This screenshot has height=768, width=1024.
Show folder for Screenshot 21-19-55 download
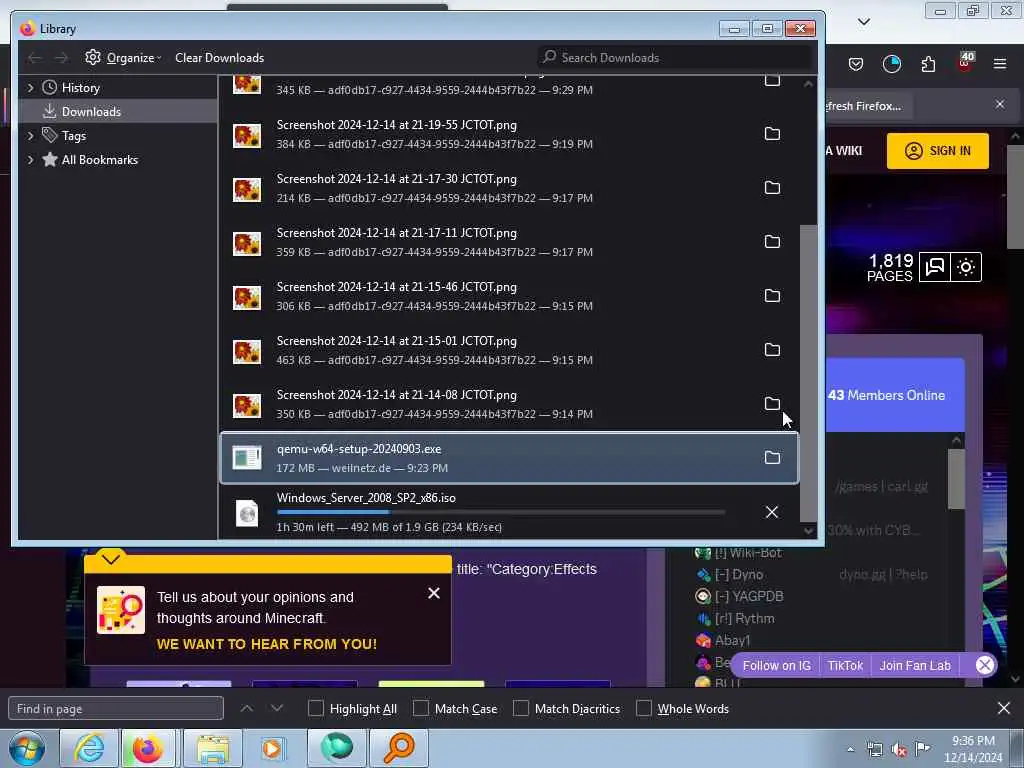(772, 134)
